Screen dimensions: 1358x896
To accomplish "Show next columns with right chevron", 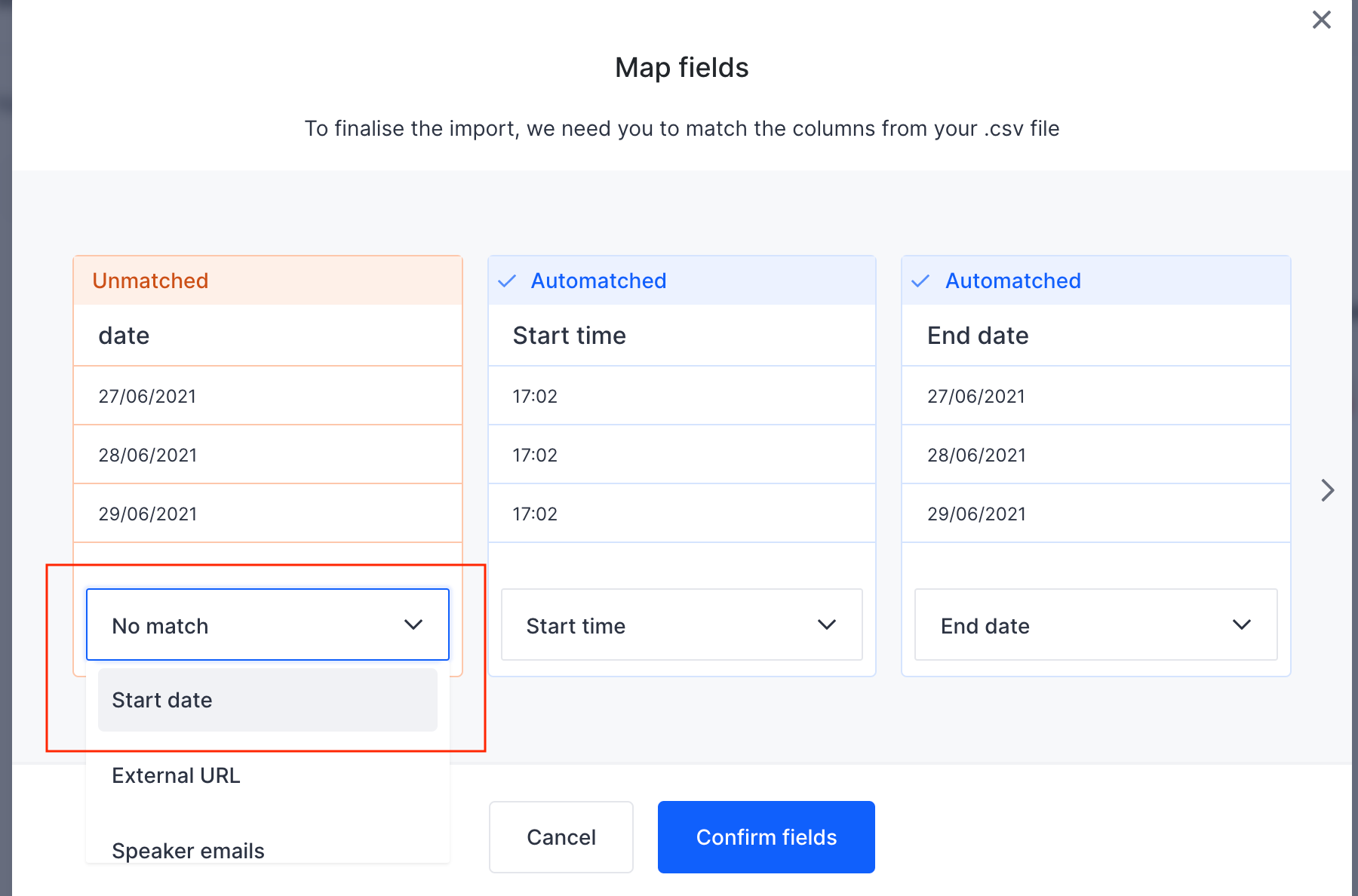I will (1328, 490).
